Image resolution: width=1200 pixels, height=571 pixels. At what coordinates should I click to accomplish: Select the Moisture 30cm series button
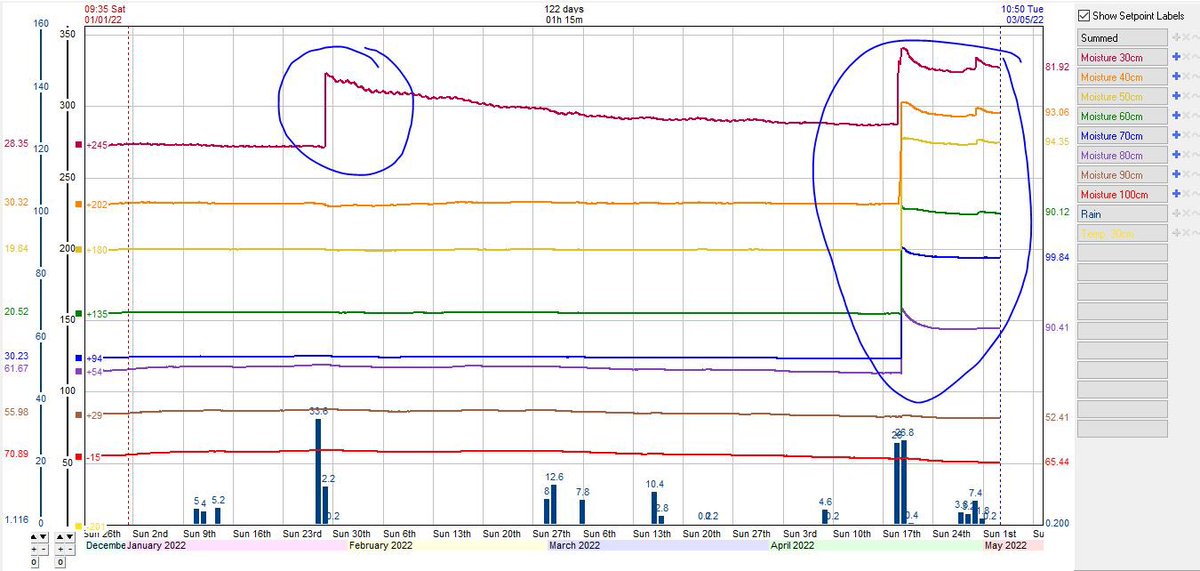pyautogui.click(x=1122, y=57)
